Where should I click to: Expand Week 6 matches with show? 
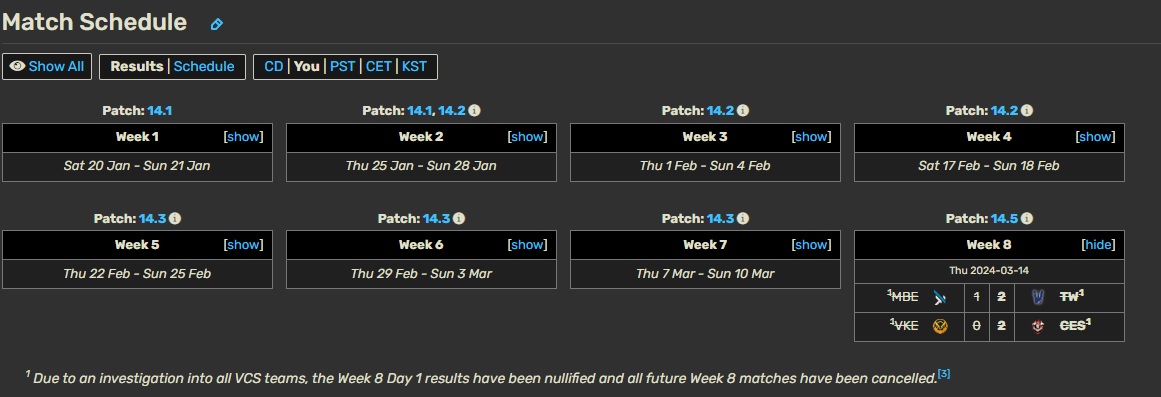pos(527,245)
